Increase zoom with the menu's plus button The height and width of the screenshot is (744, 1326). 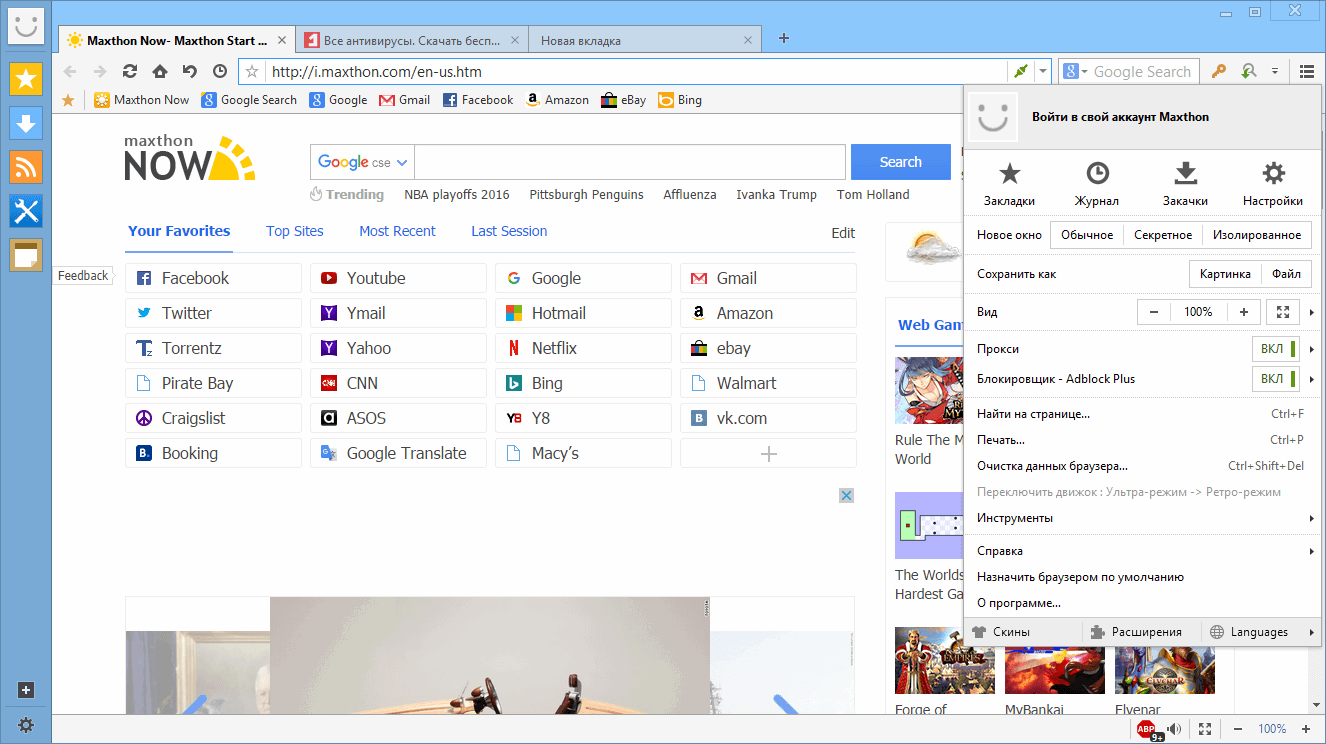click(x=1243, y=312)
